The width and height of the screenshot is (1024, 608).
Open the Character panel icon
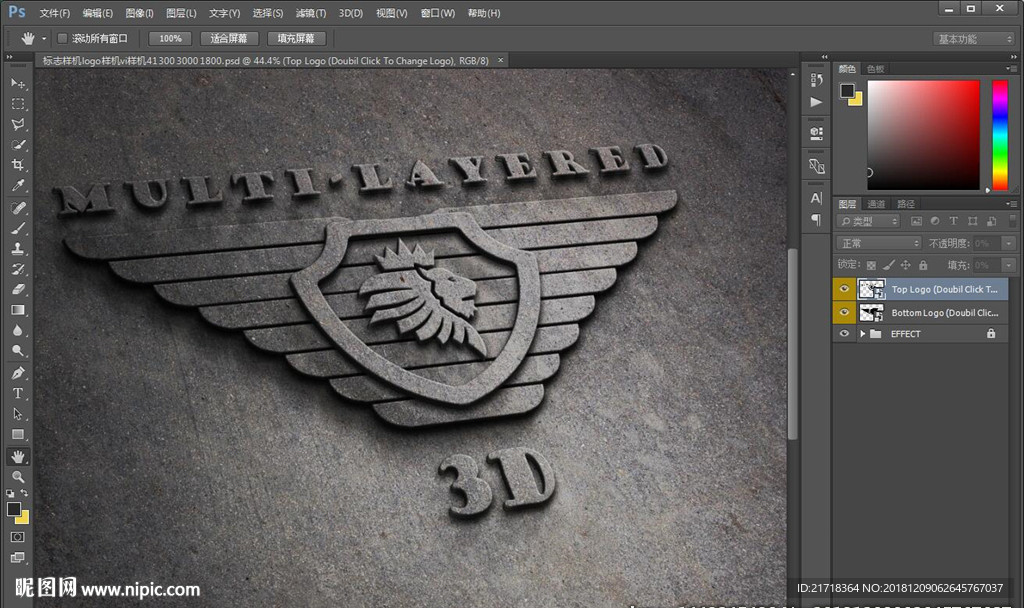(816, 198)
